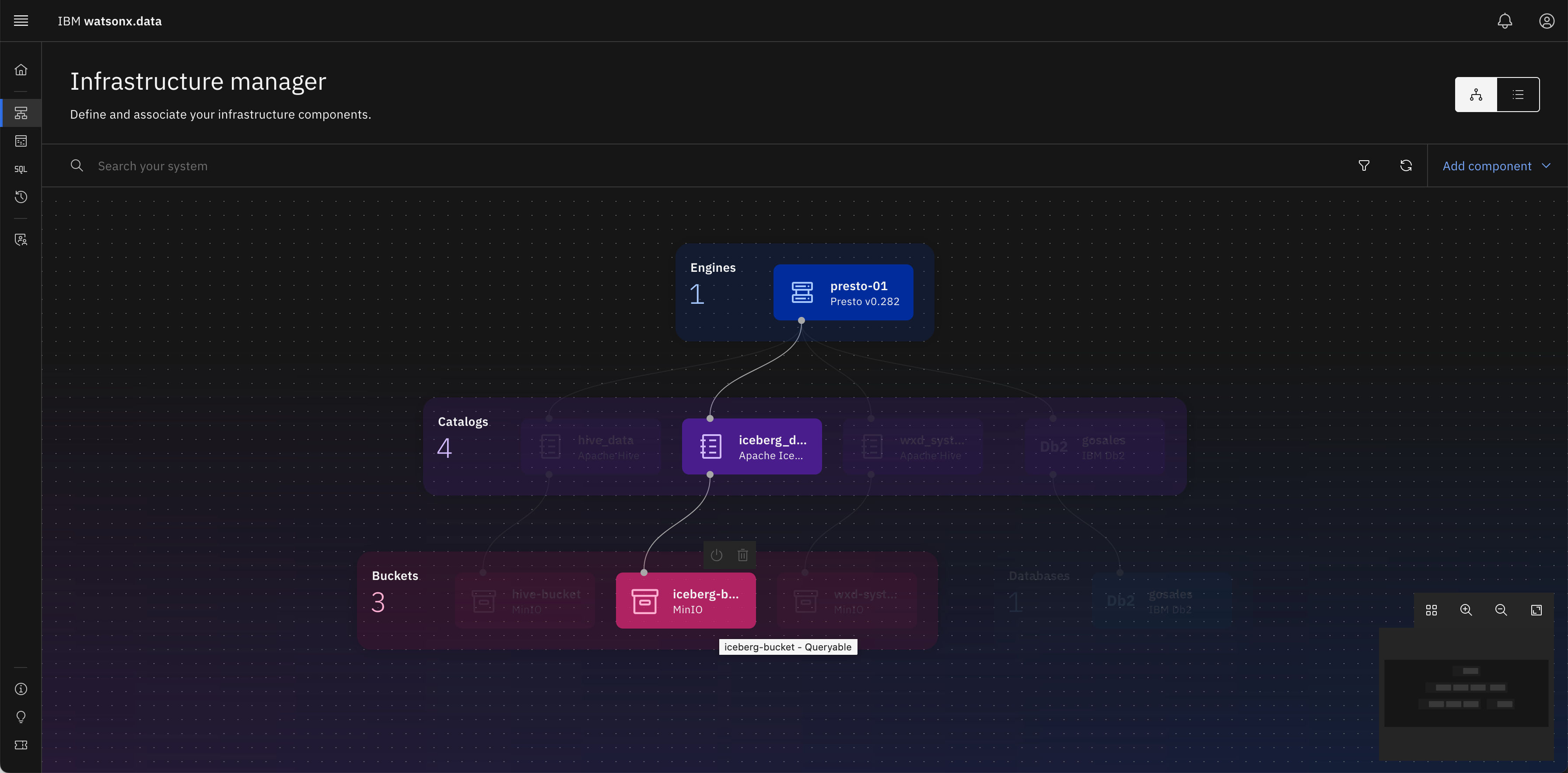1568x773 pixels.
Task: Open Infrastructure manager sidebar icon
Action: click(x=21, y=112)
